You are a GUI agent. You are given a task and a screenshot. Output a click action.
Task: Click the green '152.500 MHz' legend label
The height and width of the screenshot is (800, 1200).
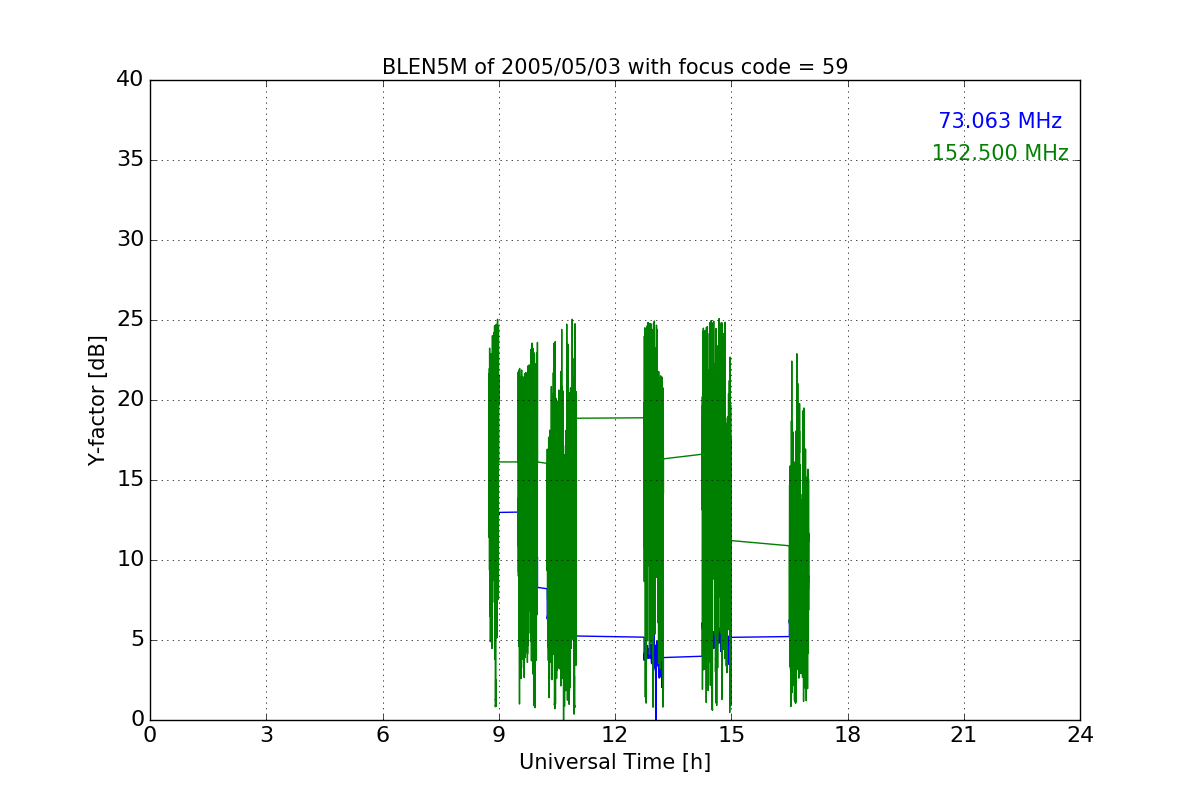pyautogui.click(x=1000, y=153)
